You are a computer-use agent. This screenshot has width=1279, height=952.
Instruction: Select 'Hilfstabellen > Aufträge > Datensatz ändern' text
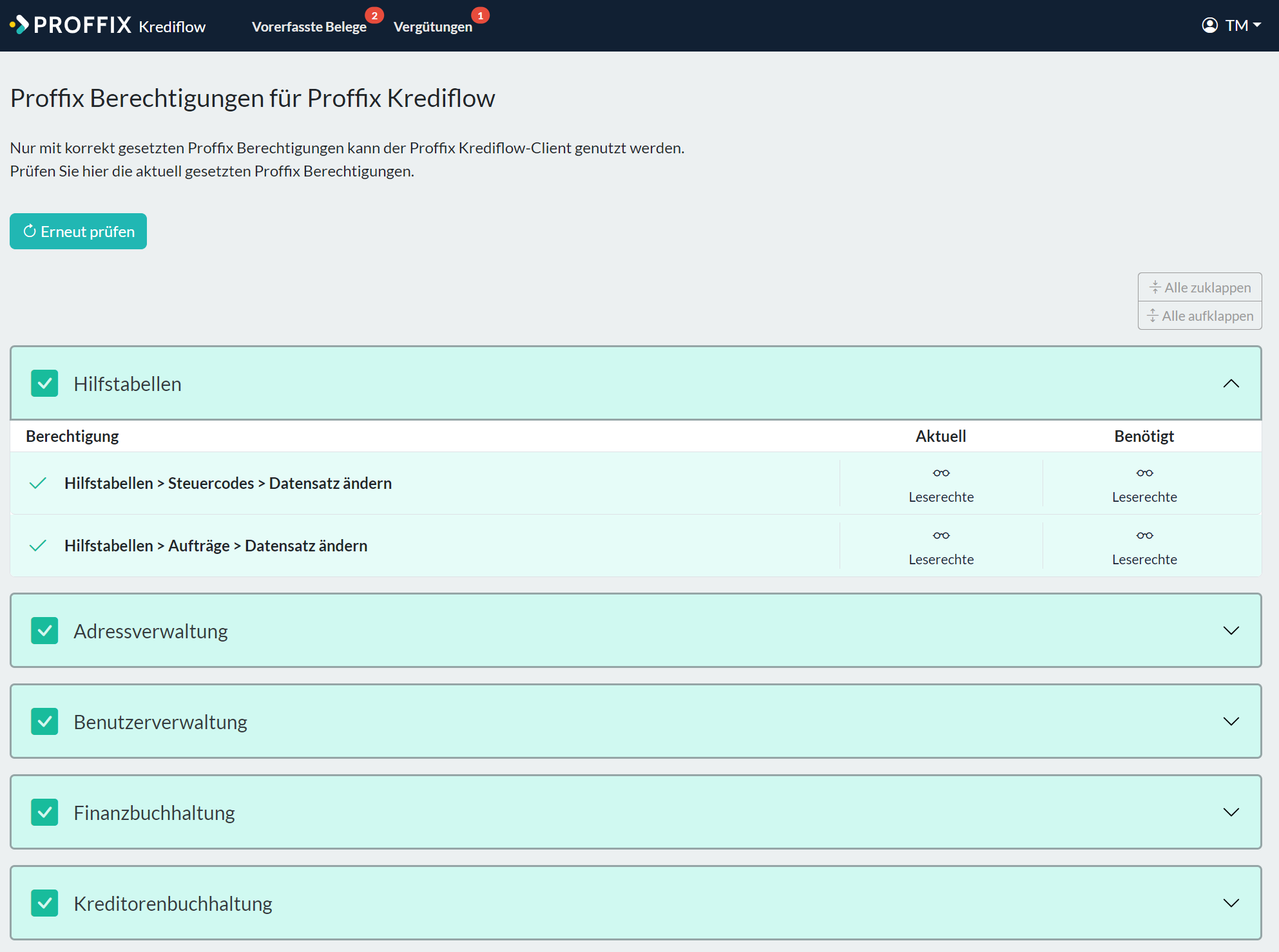point(216,546)
